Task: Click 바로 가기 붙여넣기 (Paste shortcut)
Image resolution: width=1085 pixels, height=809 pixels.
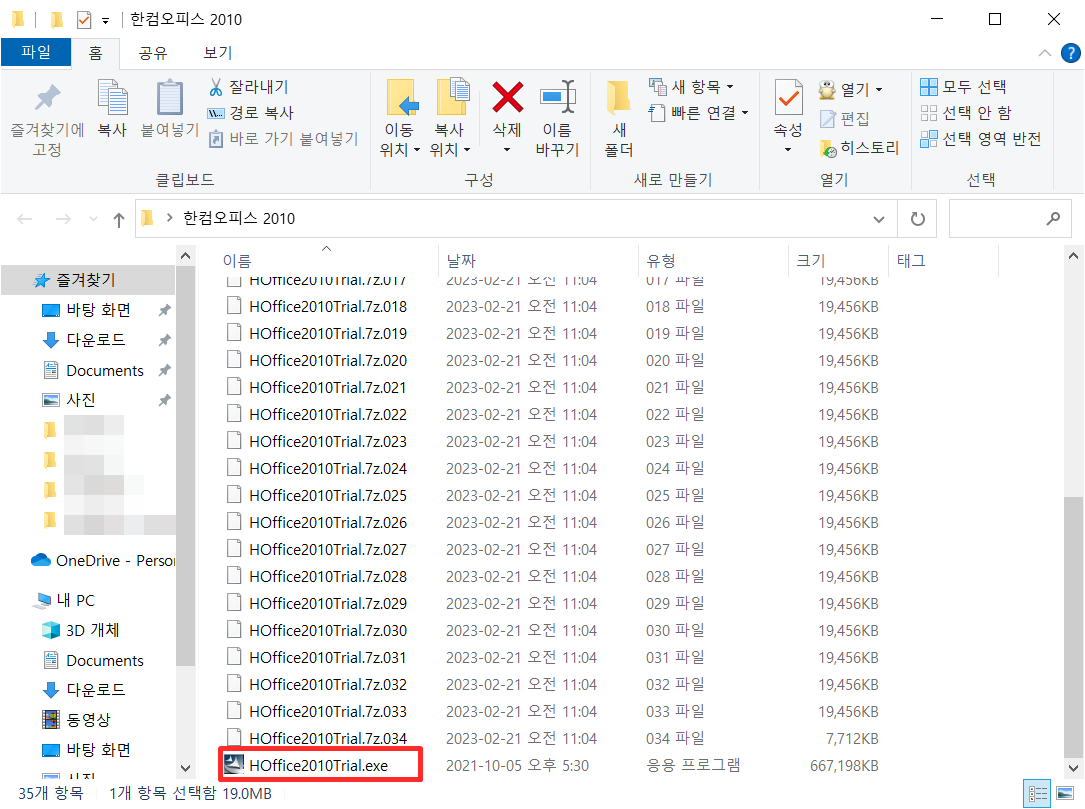Action: click(284, 139)
